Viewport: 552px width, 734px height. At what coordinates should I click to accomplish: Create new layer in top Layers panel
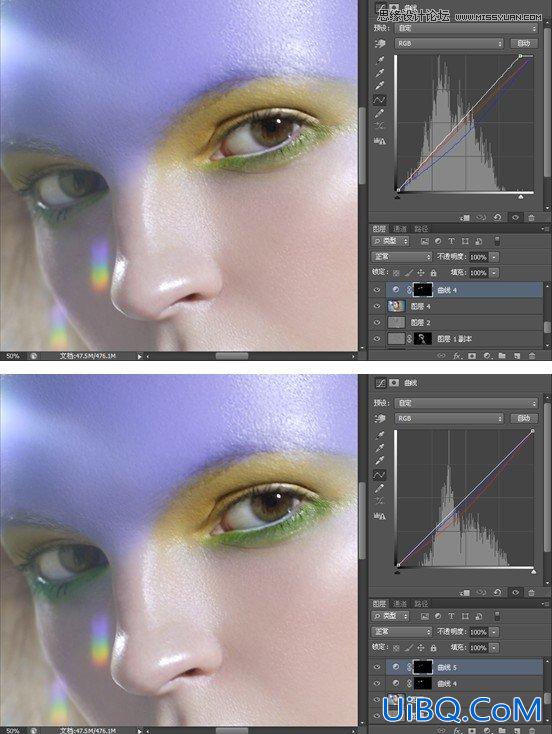pyautogui.click(x=517, y=356)
